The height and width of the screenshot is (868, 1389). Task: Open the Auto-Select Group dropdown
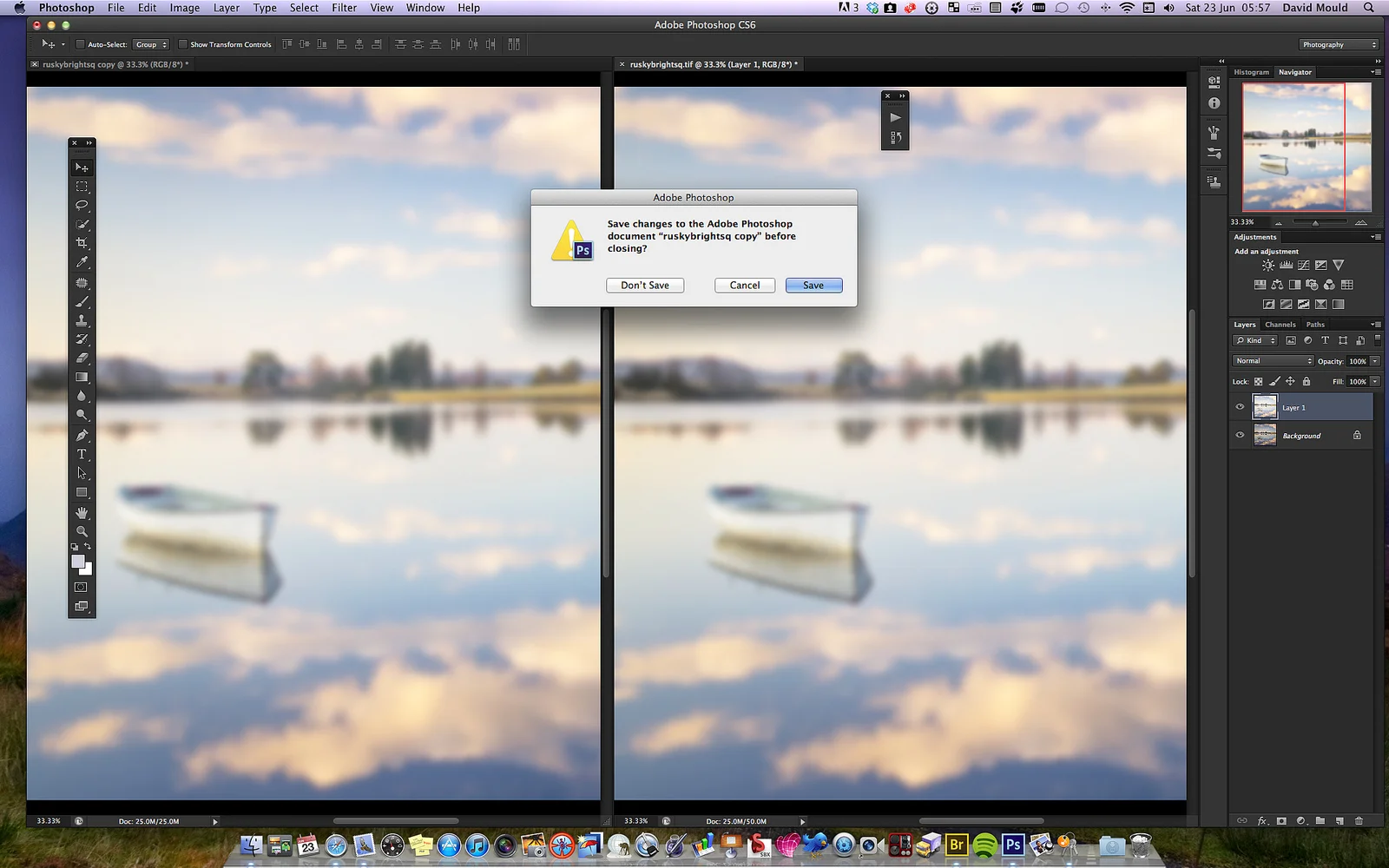pyautogui.click(x=151, y=44)
